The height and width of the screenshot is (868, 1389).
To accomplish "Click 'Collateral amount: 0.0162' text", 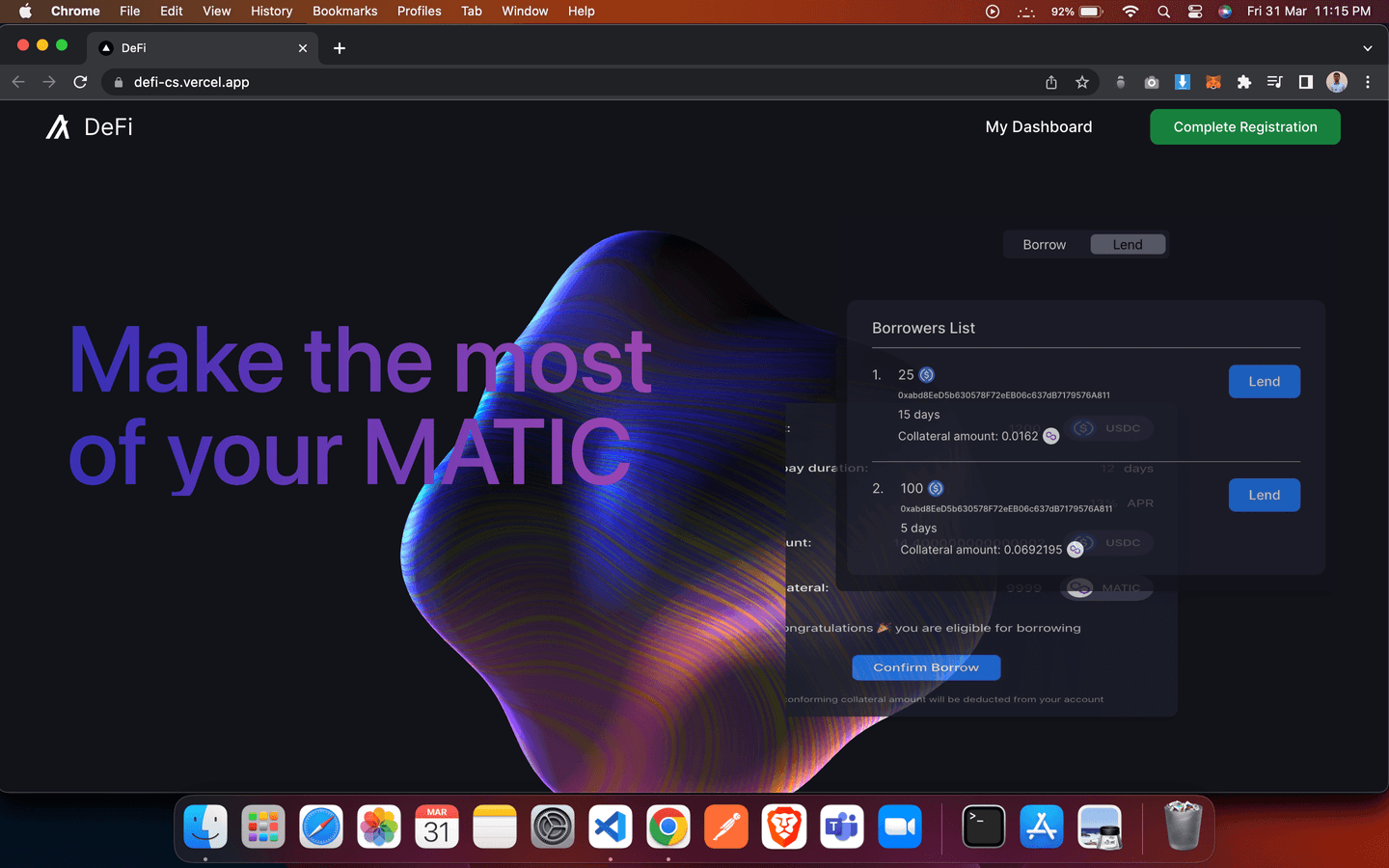I will click(x=968, y=436).
